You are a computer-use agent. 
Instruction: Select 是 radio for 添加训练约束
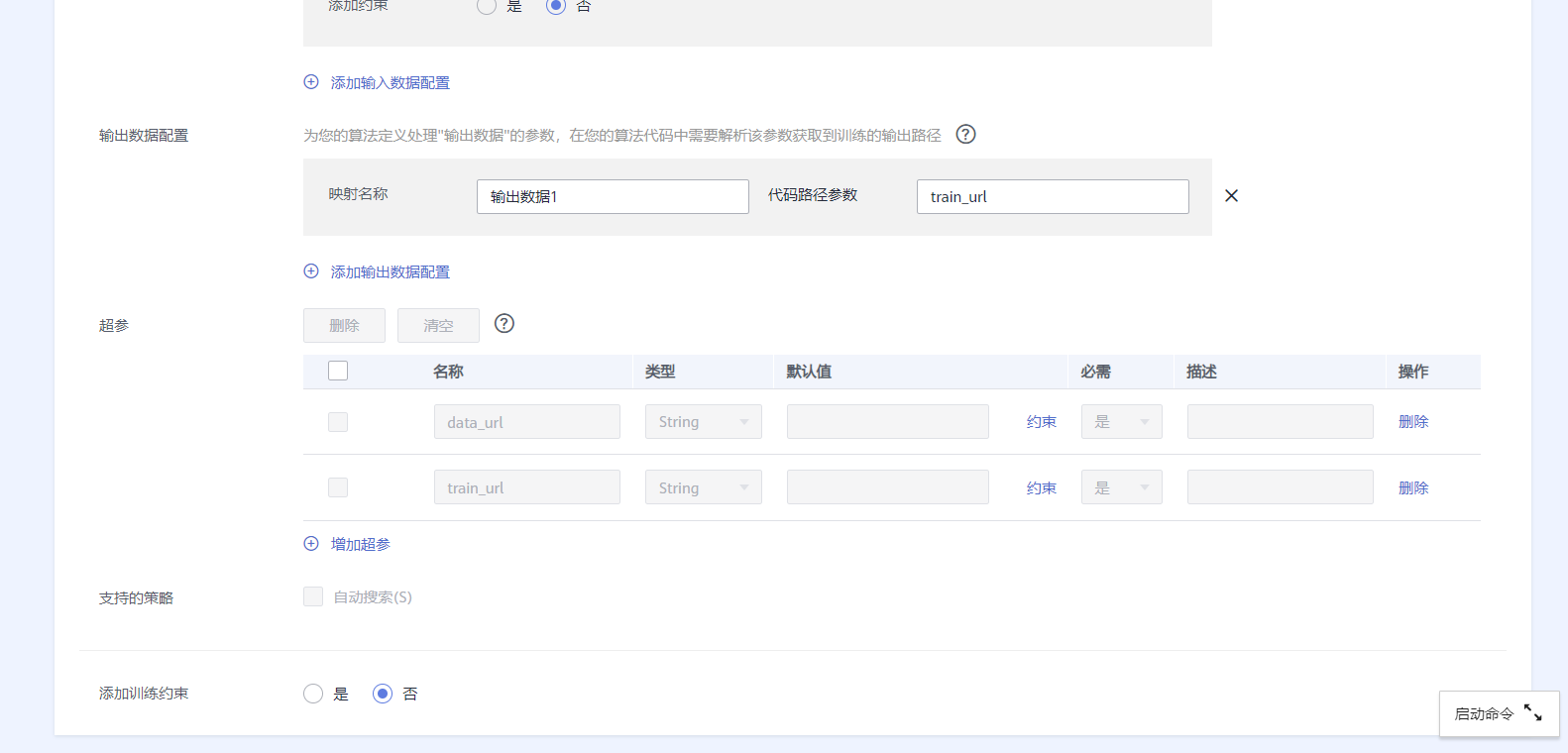click(313, 694)
